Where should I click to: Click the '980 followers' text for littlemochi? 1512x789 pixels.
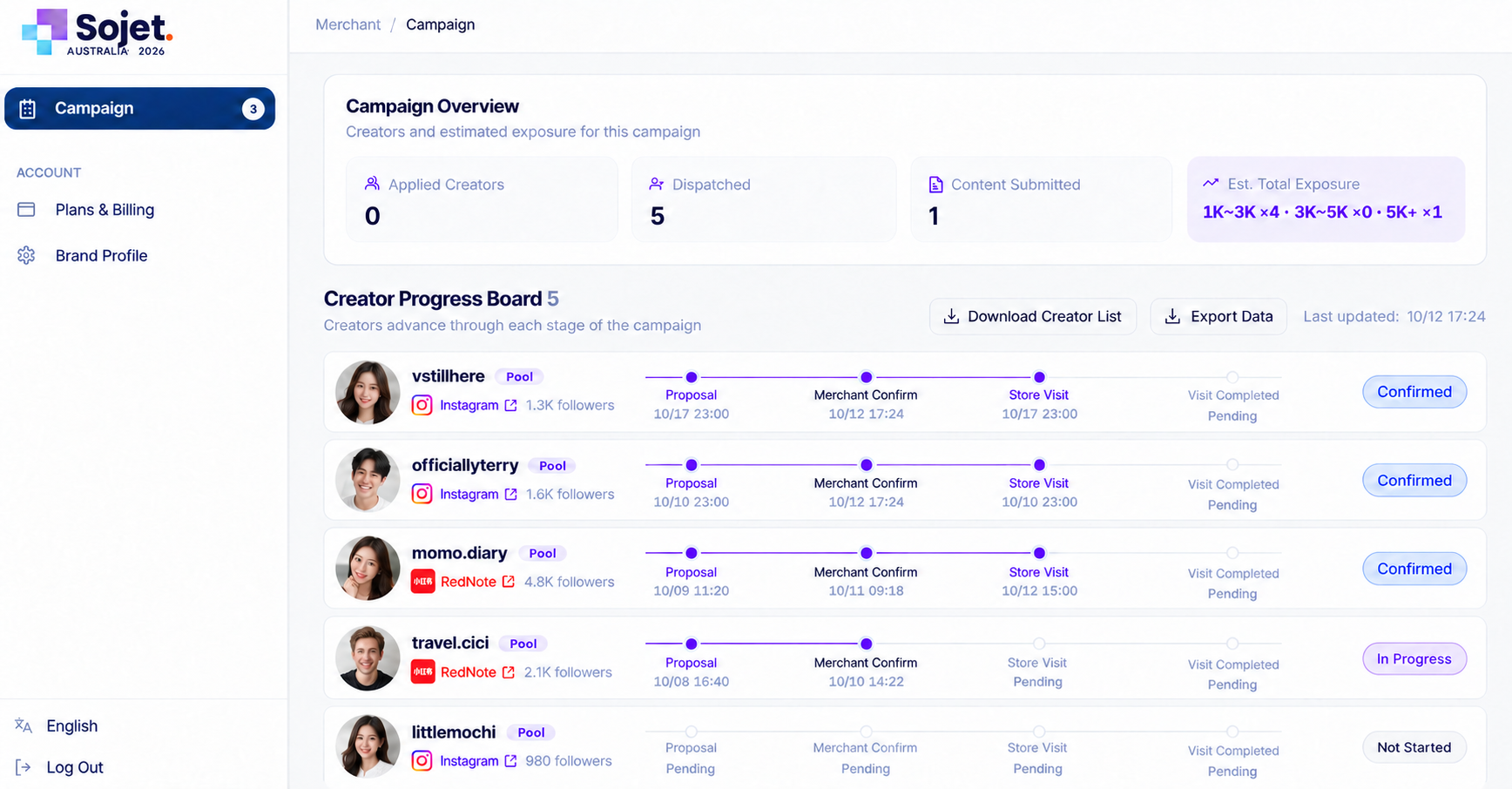(569, 760)
